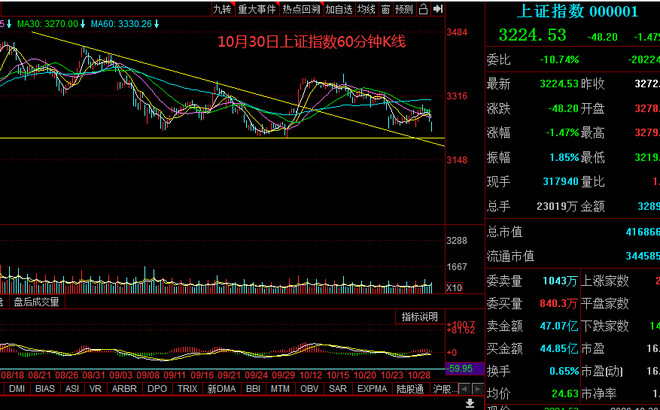Select the MTM indicator tab

(x=280, y=389)
